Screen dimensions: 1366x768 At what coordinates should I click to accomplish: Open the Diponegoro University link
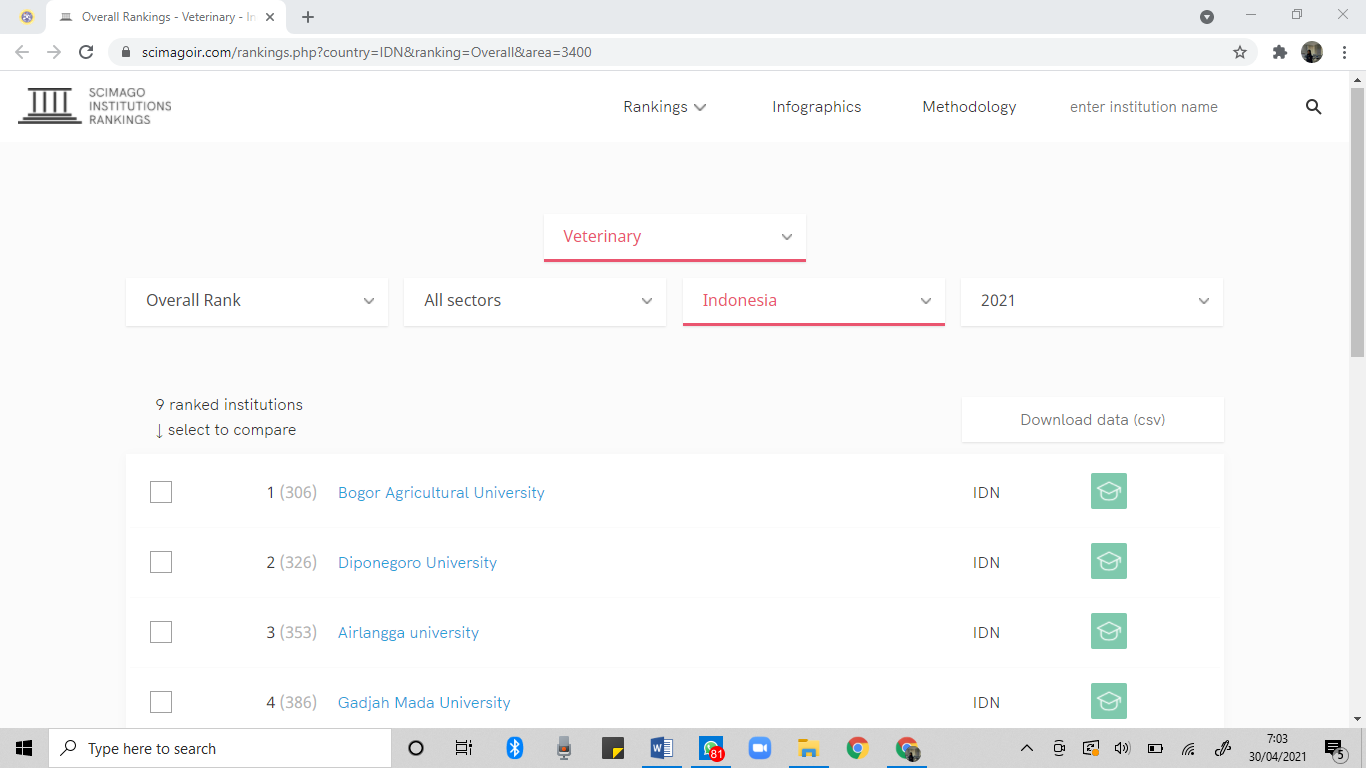417,562
